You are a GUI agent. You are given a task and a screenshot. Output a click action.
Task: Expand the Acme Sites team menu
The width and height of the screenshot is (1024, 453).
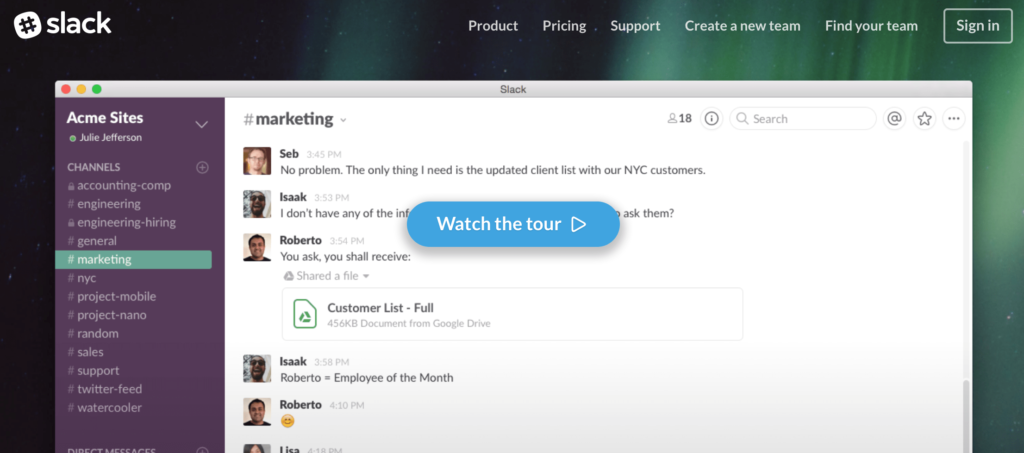[201, 125]
